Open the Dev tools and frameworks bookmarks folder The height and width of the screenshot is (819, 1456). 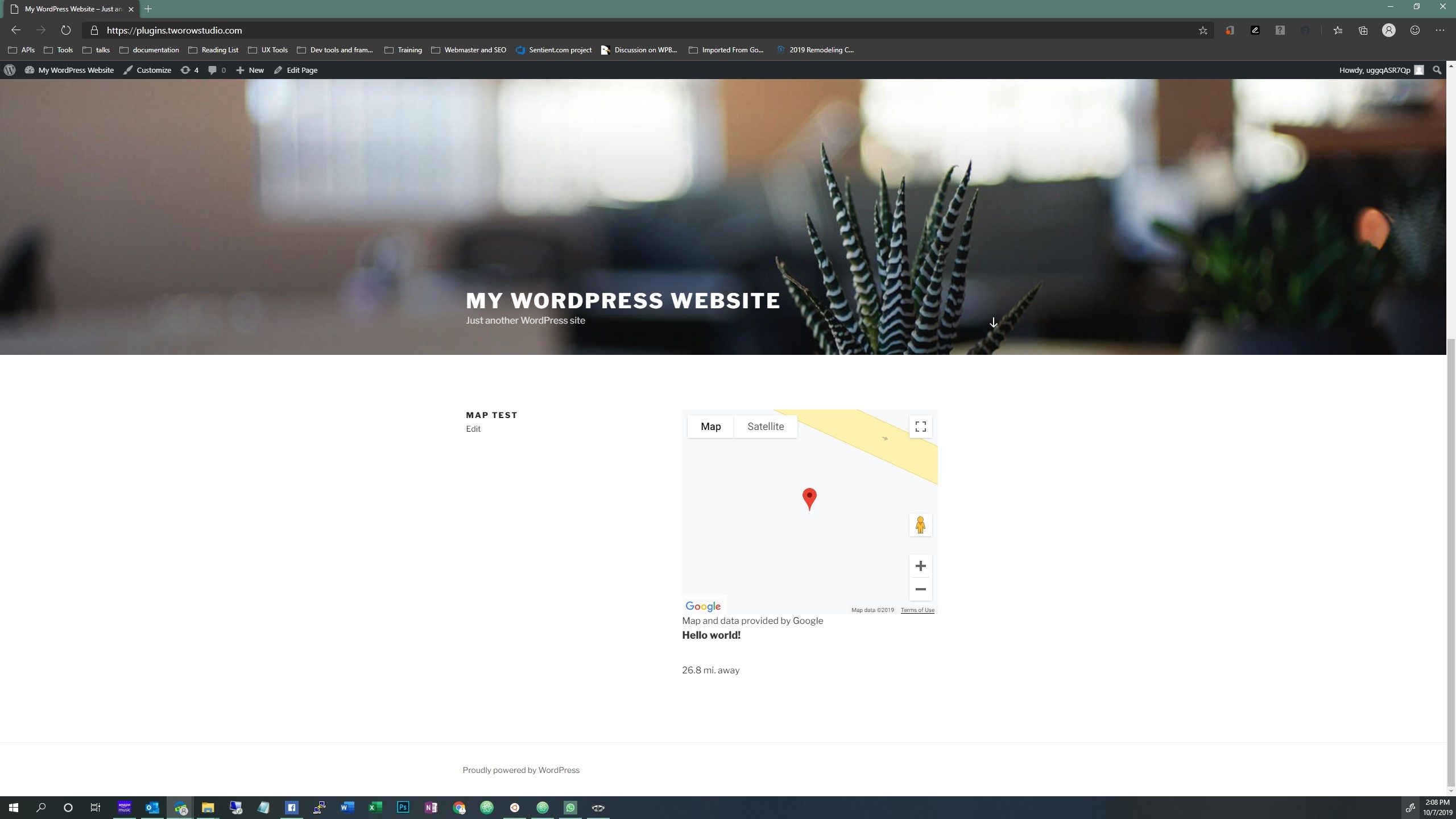click(335, 50)
